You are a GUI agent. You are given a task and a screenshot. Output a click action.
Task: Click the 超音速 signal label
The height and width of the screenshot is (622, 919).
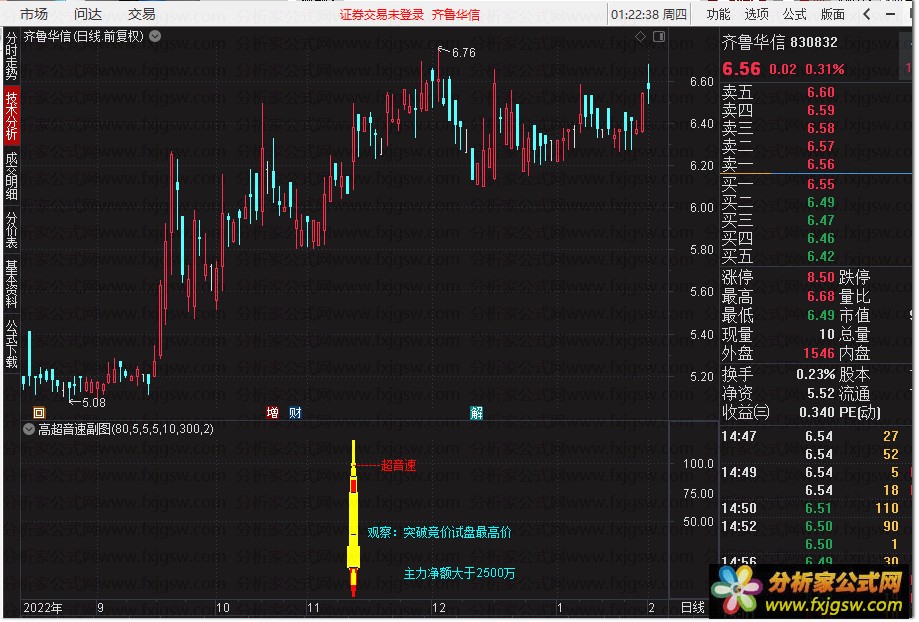point(398,465)
